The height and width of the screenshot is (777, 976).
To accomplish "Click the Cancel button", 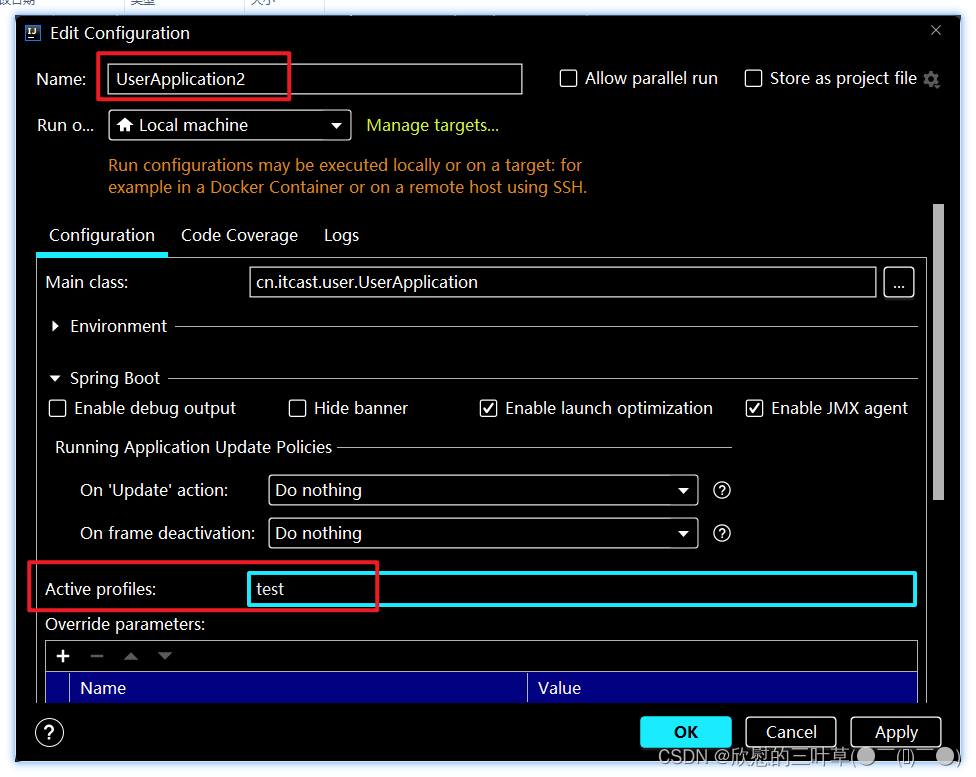I will coord(791,732).
